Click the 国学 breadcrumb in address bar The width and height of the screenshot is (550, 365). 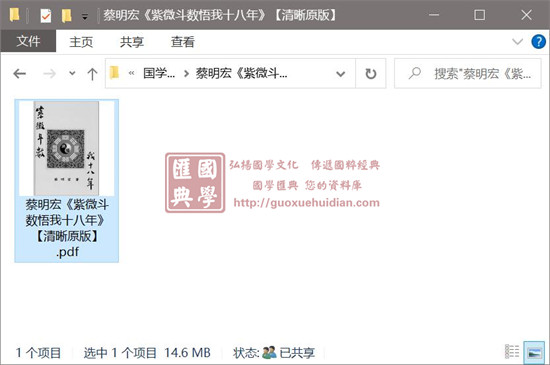click(x=159, y=73)
